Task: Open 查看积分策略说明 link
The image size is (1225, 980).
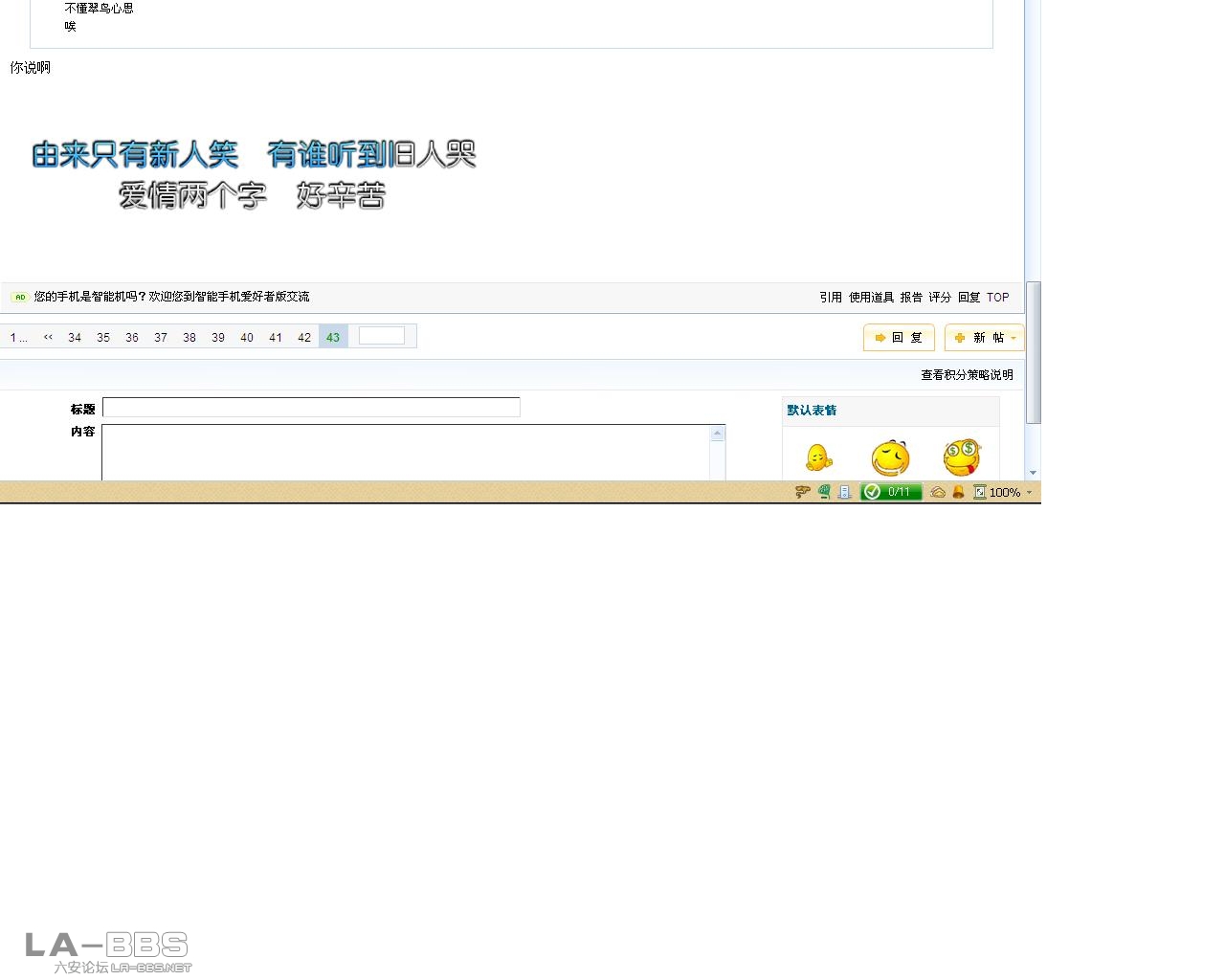Action: (967, 375)
